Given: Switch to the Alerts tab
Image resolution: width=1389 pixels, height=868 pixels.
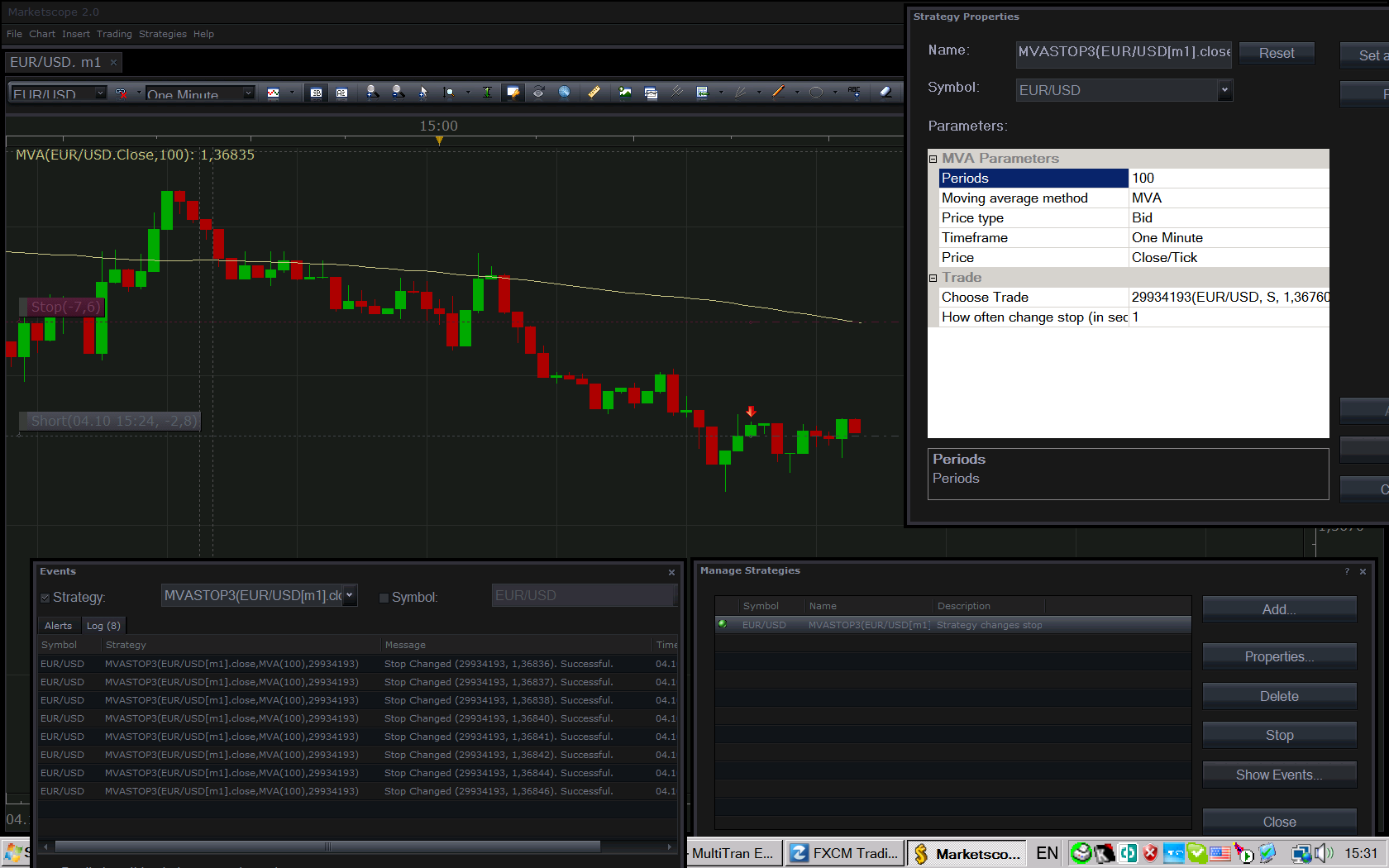Looking at the screenshot, I should 58,626.
